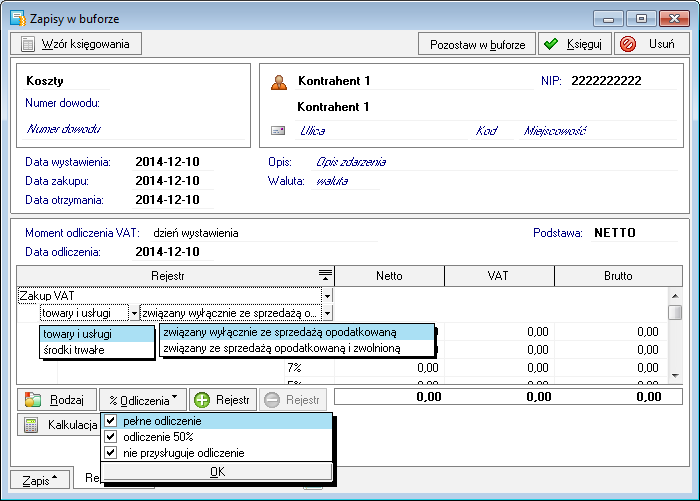This screenshot has width=700, height=501.
Task: Click the Zapisy w buforze title icon
Action: [18, 19]
